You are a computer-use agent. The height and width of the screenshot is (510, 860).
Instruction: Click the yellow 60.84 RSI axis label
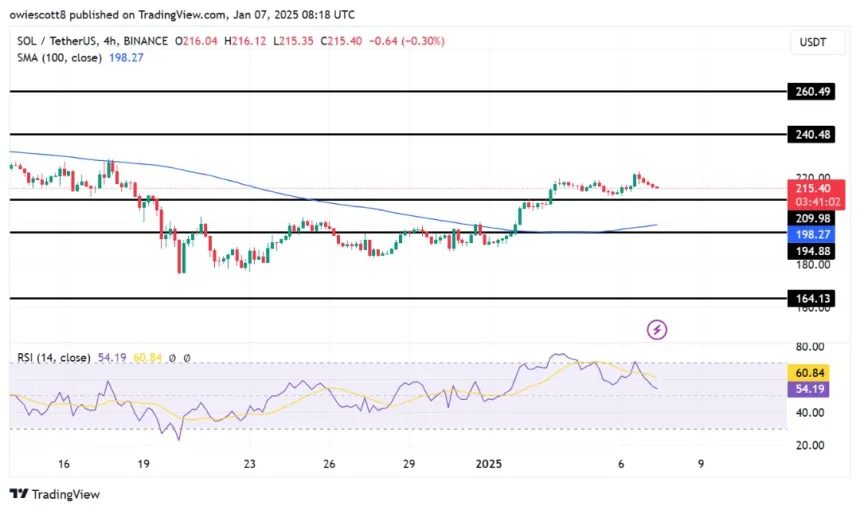click(x=812, y=372)
